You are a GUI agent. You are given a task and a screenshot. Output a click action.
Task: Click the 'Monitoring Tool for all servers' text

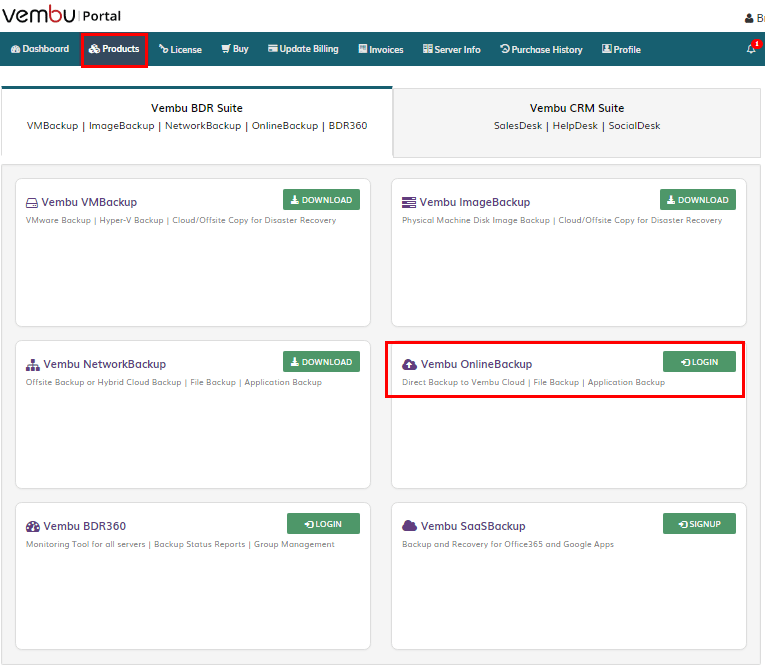pos(85,544)
